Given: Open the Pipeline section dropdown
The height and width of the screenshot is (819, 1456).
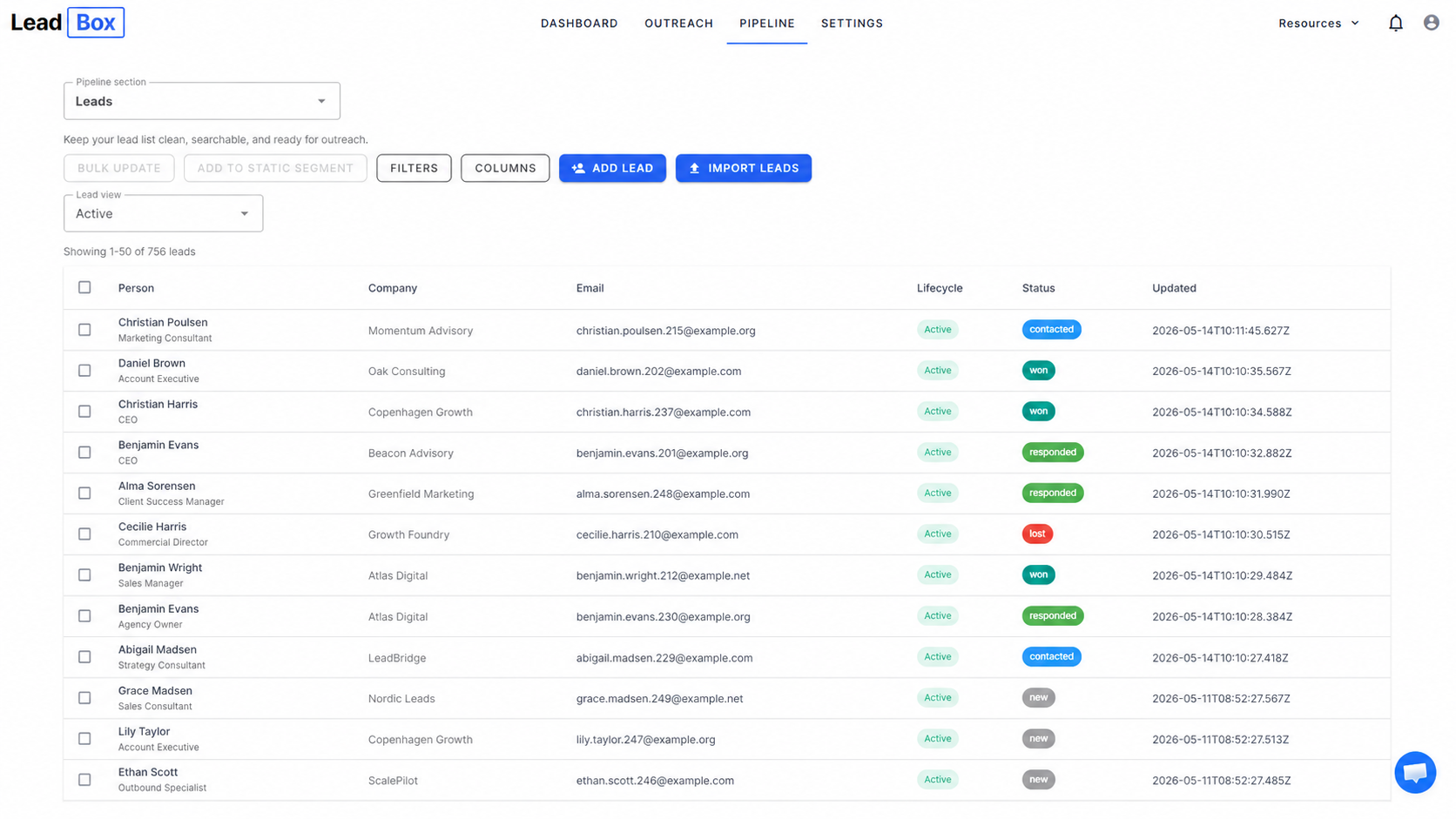Looking at the screenshot, I should point(202,101).
